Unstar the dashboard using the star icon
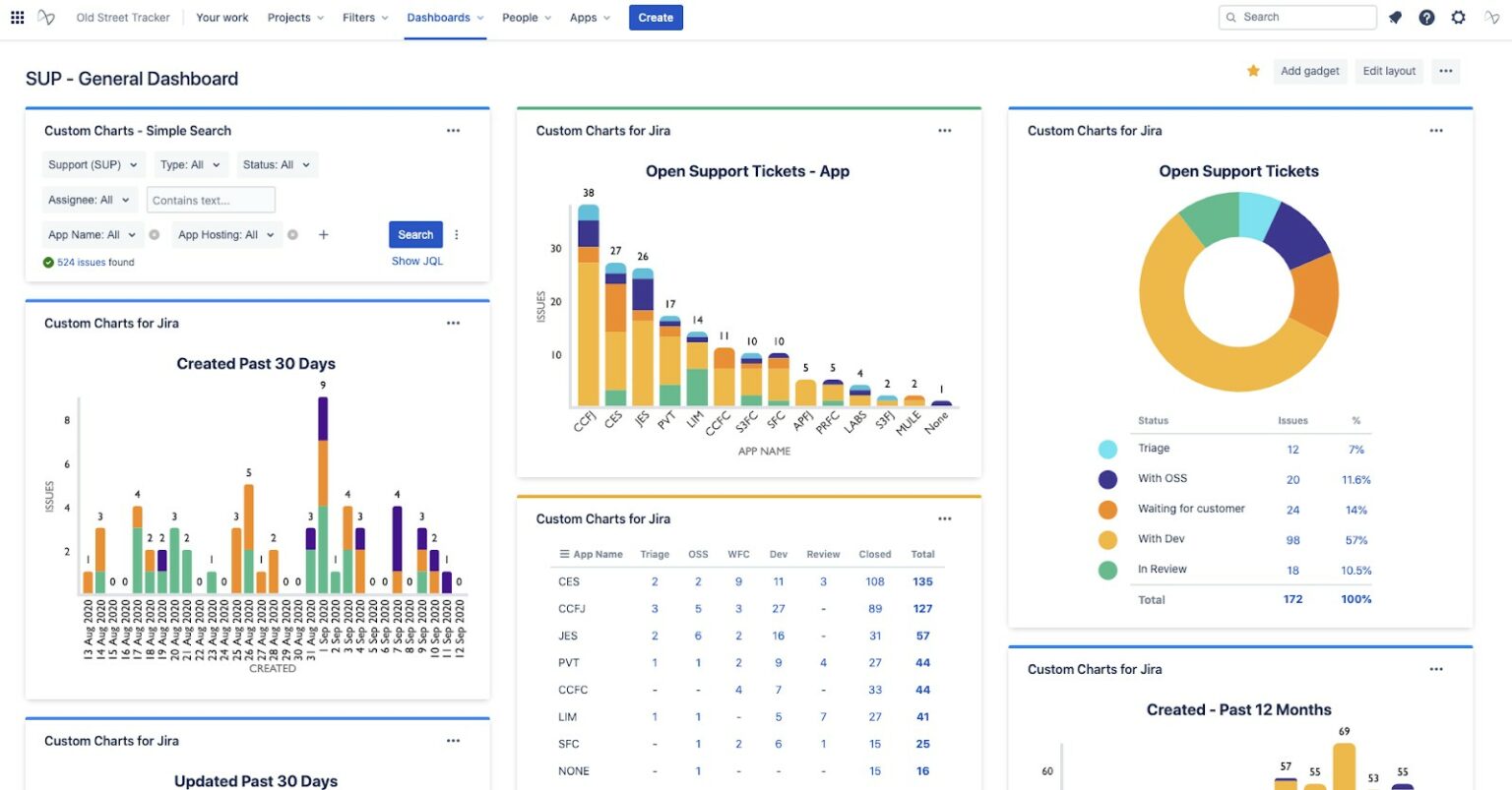This screenshot has height=790, width=1512. point(1253,71)
